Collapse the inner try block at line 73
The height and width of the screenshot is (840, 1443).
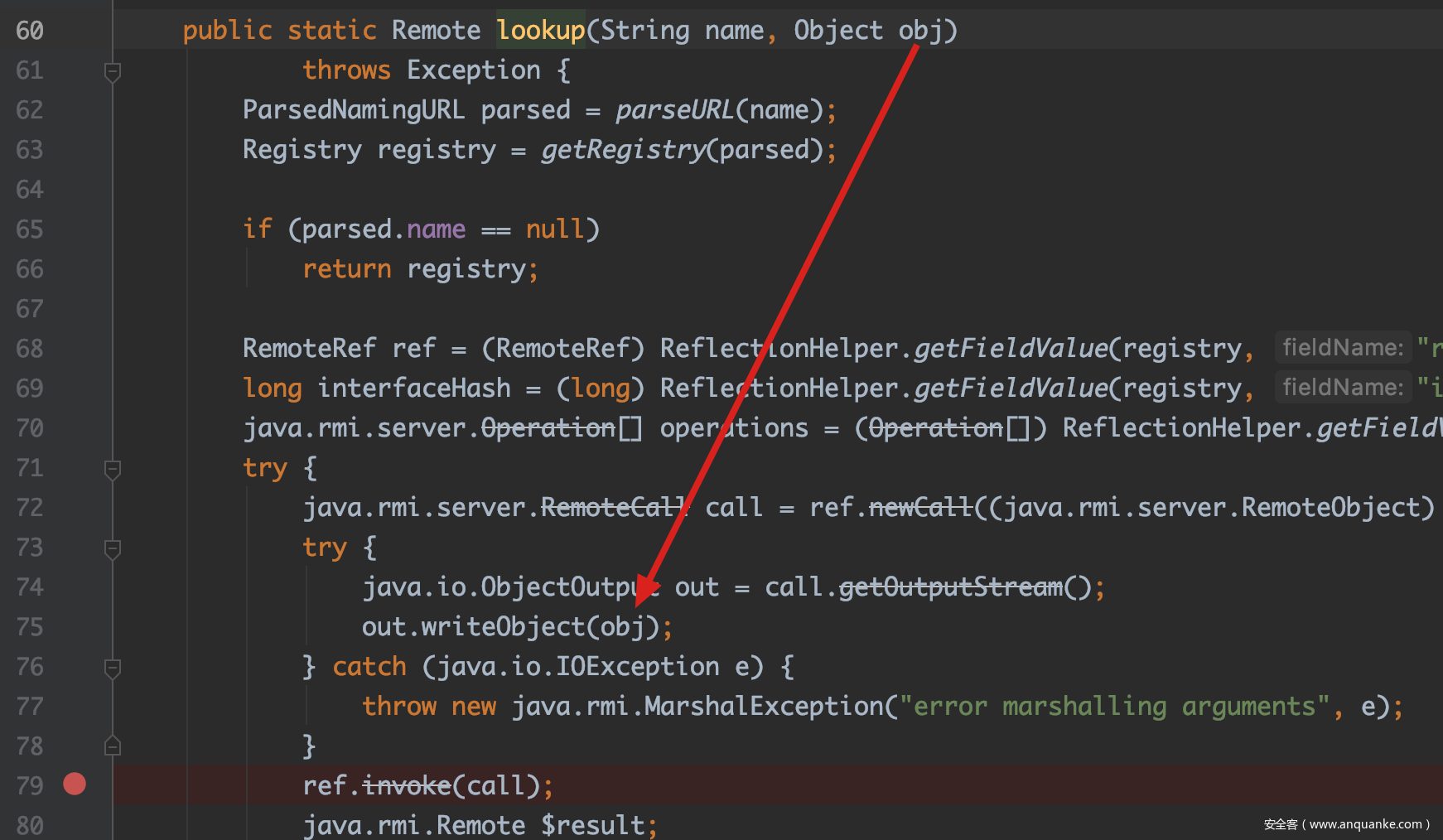coord(113,548)
